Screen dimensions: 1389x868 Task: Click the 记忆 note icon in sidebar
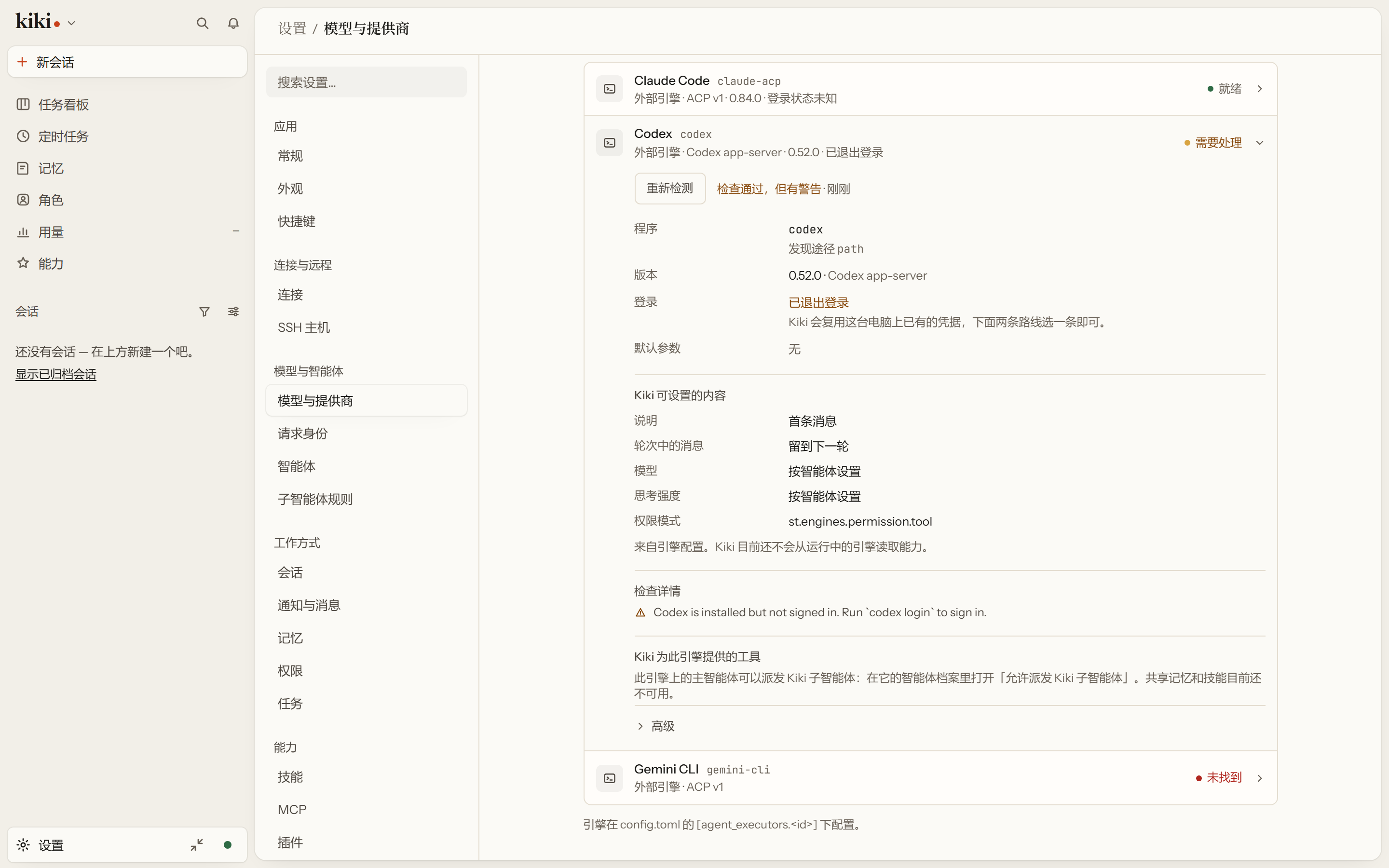(23, 168)
